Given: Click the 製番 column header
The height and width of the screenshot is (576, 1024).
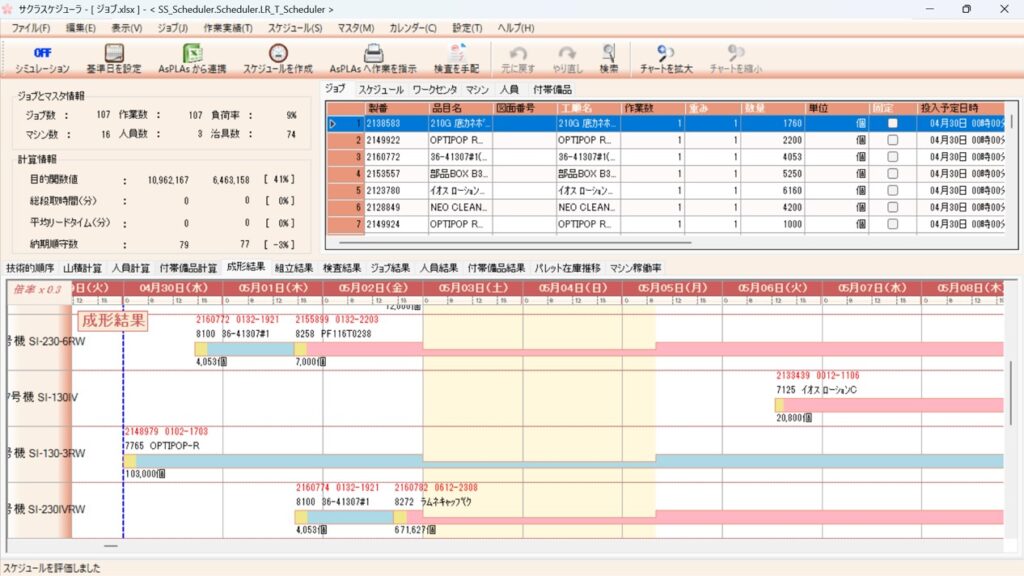Looking at the screenshot, I should (x=378, y=107).
